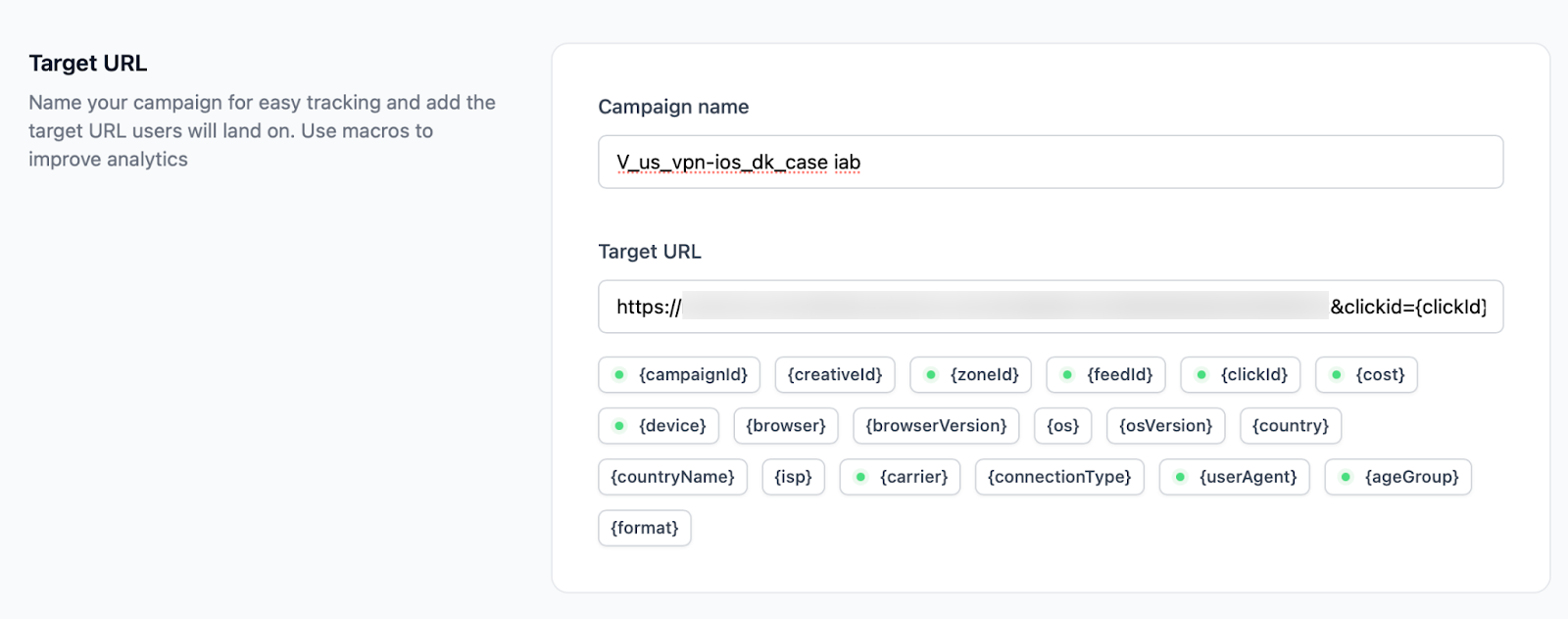Insert the {browser} macro
The image size is (1568, 619).
coord(785,426)
